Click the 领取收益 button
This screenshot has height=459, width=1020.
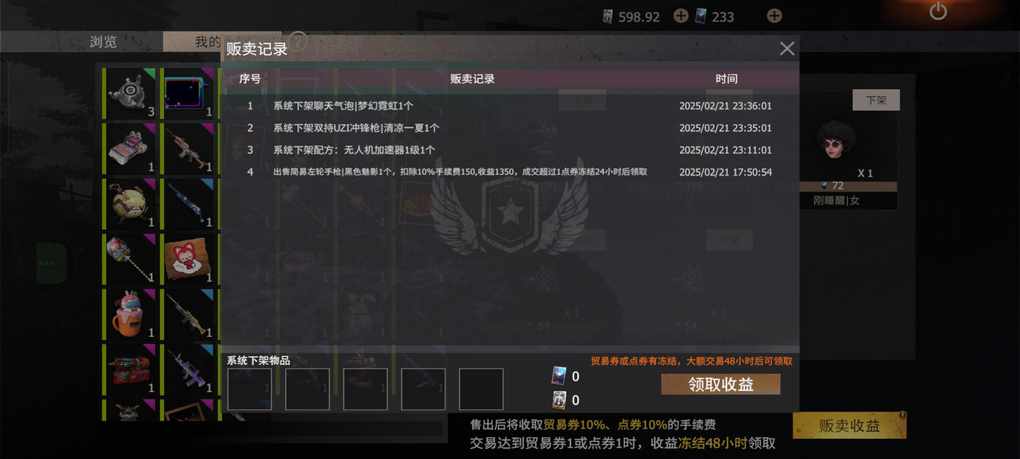(x=720, y=384)
